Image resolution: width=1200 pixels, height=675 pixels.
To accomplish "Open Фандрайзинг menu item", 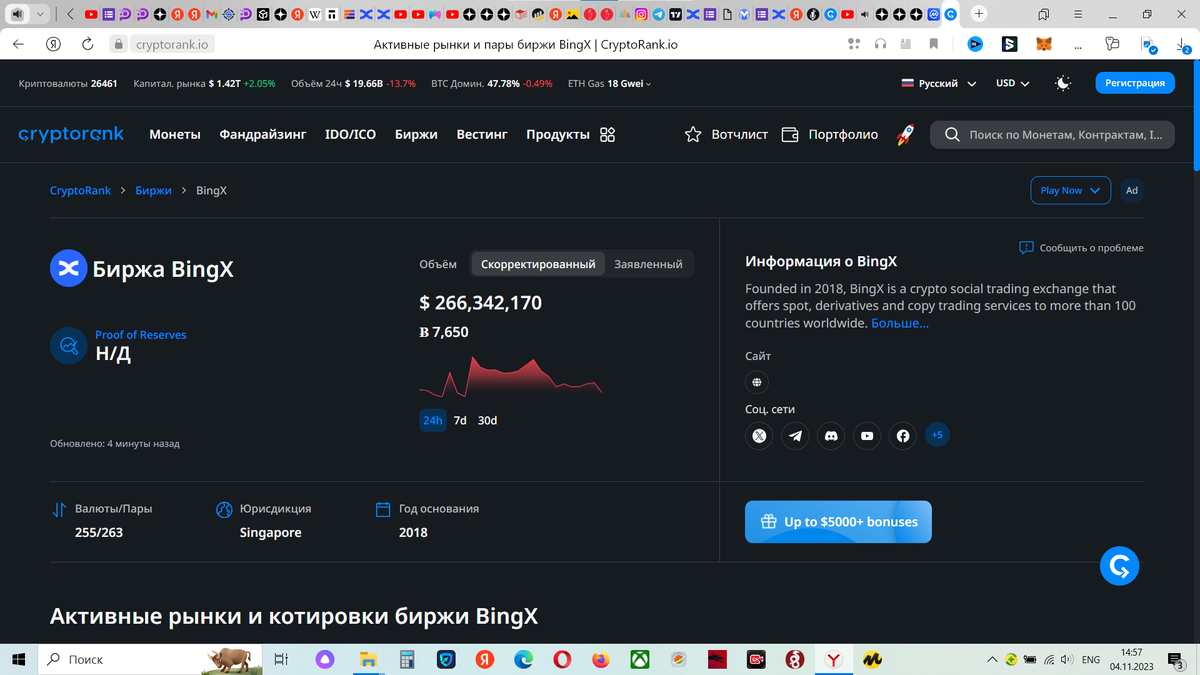I will point(263,135).
